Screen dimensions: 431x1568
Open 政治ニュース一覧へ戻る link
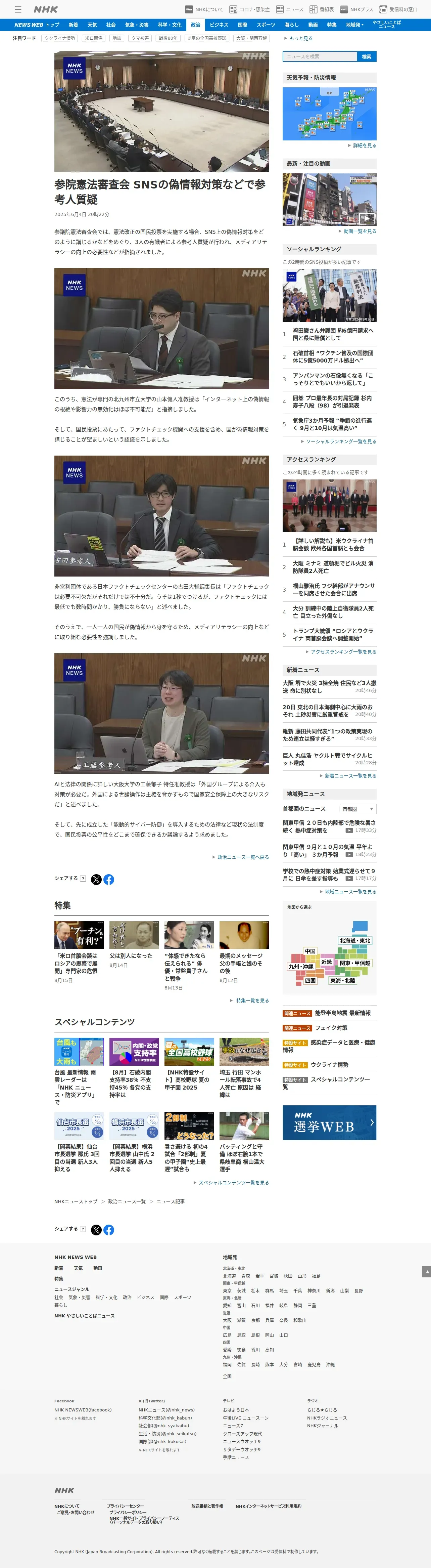(x=241, y=857)
